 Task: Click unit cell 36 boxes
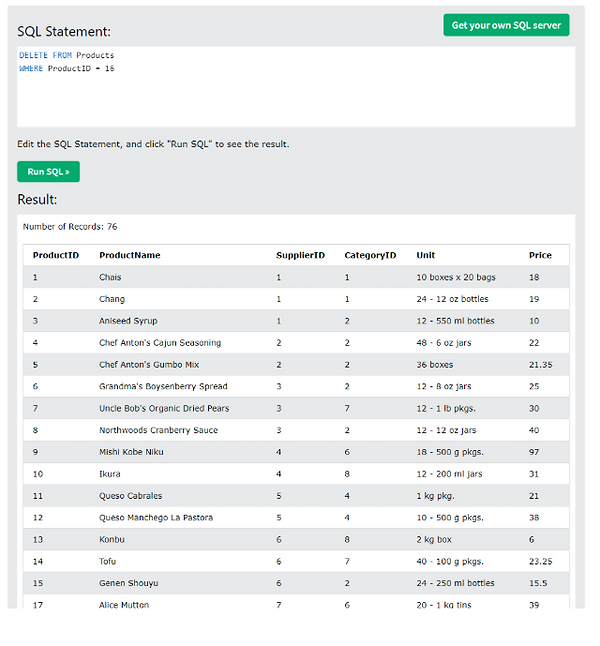point(434,365)
